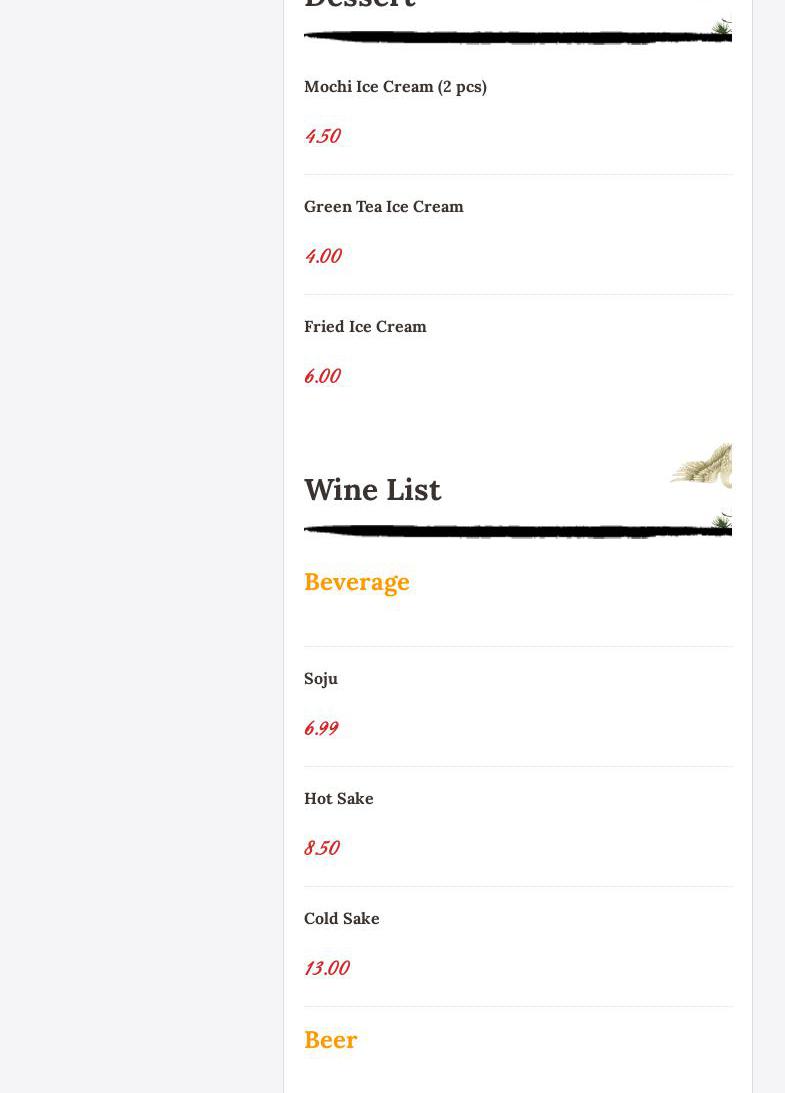Click the Mochi Ice Cream (2 pcs) item
Image resolution: width=785 pixels, height=1093 pixels.
coord(395,87)
